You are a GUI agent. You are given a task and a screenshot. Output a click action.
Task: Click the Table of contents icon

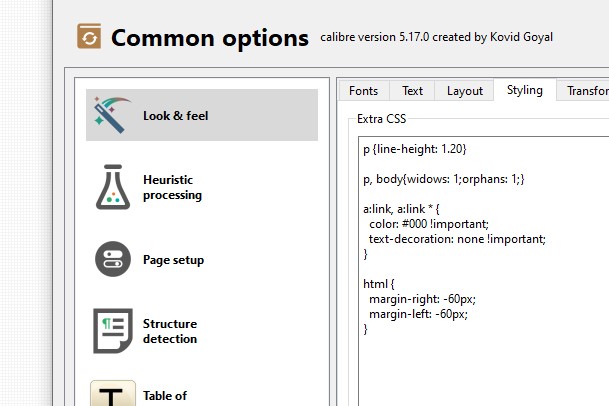113,394
